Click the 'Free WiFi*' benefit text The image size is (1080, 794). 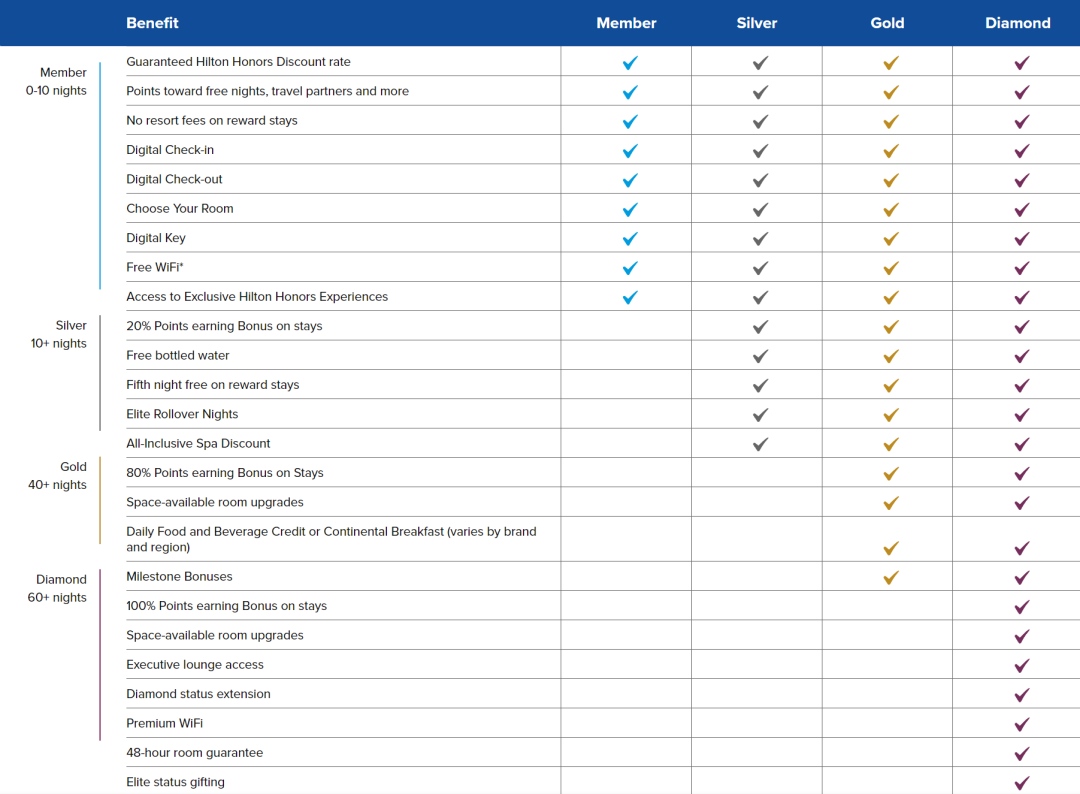click(155, 267)
